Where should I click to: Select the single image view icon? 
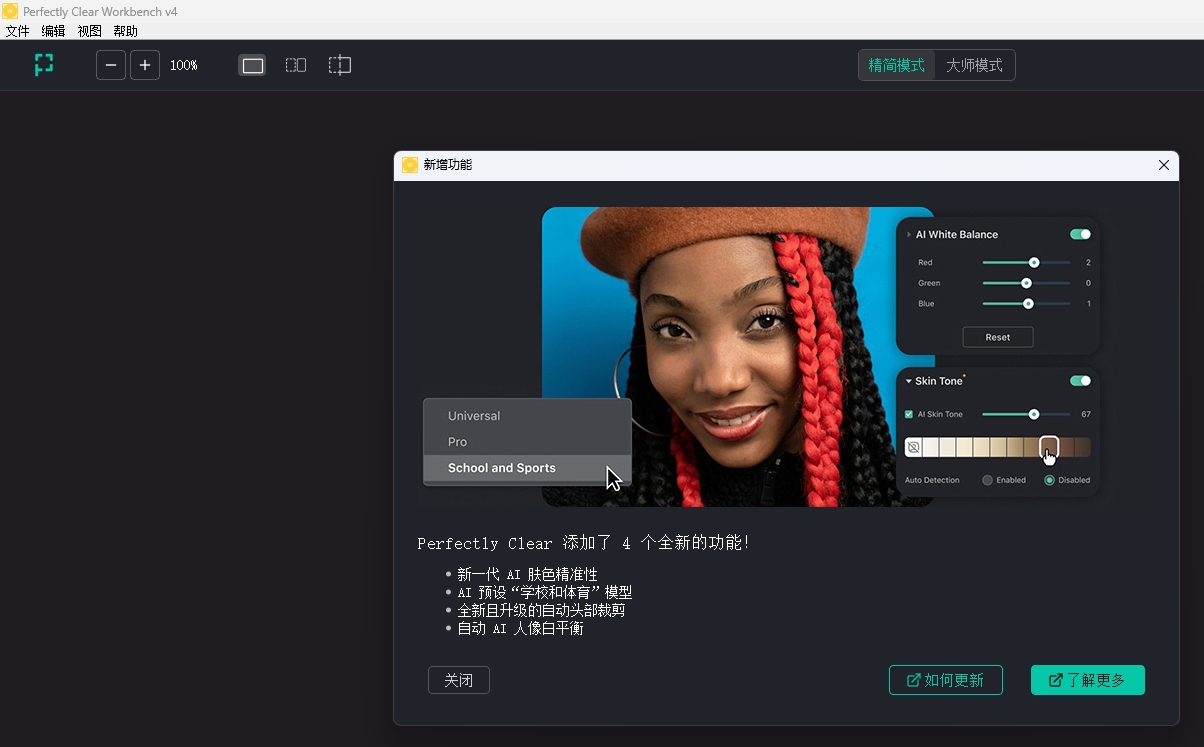[253, 65]
